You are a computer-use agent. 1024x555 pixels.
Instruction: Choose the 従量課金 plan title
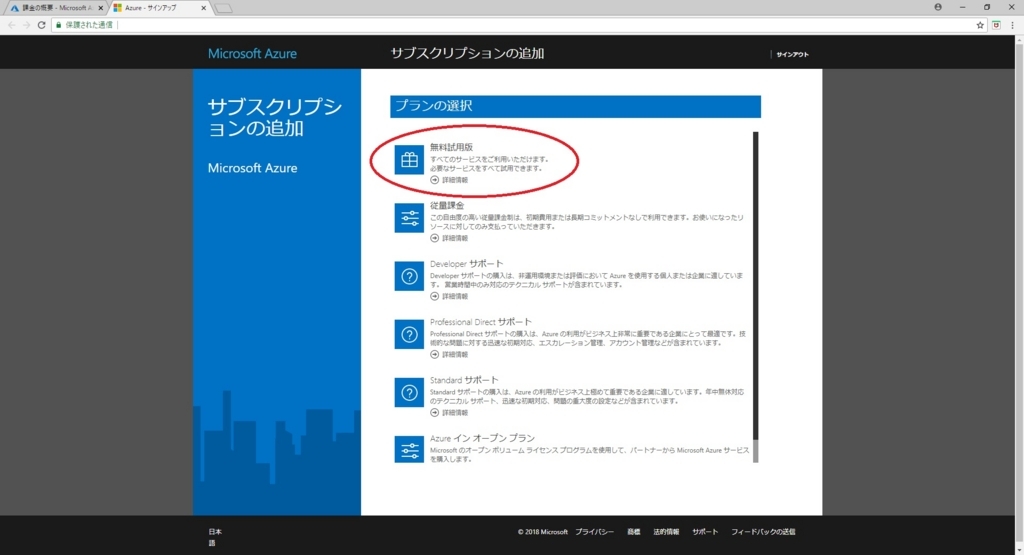[x=447, y=206]
